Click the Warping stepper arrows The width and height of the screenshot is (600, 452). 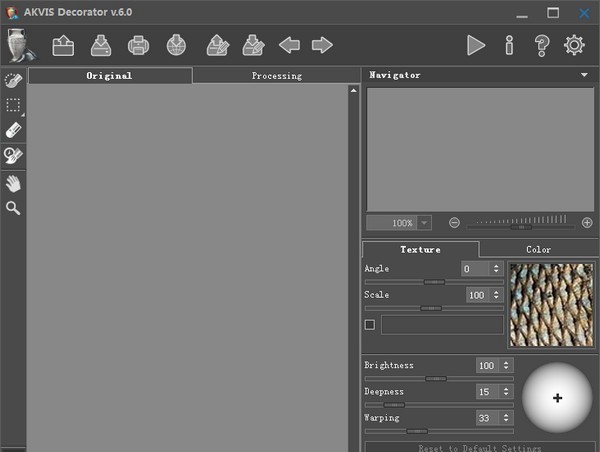point(506,418)
